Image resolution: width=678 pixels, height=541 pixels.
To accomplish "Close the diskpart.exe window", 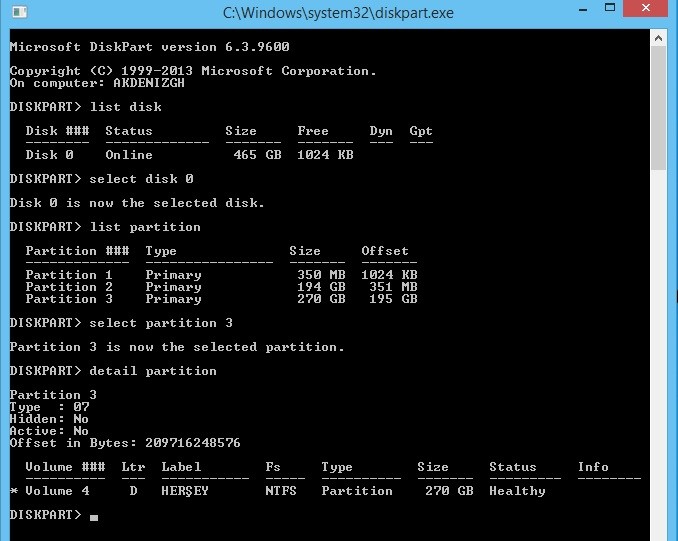I will coord(646,8).
